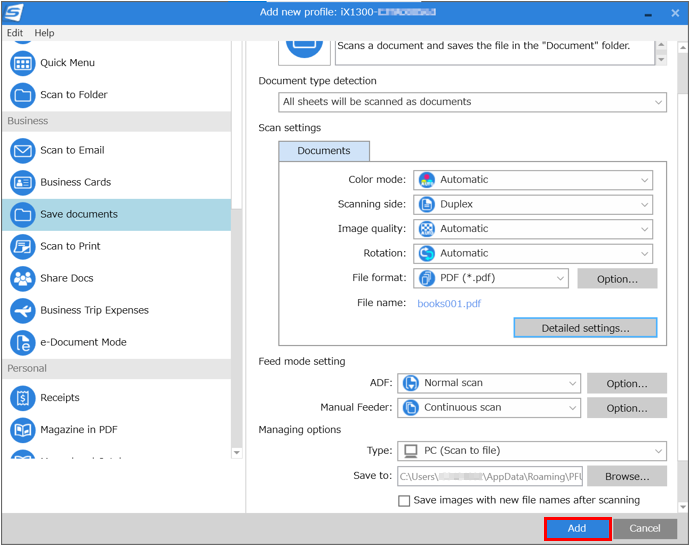Click the settings panel scroll up arrow

683,48
